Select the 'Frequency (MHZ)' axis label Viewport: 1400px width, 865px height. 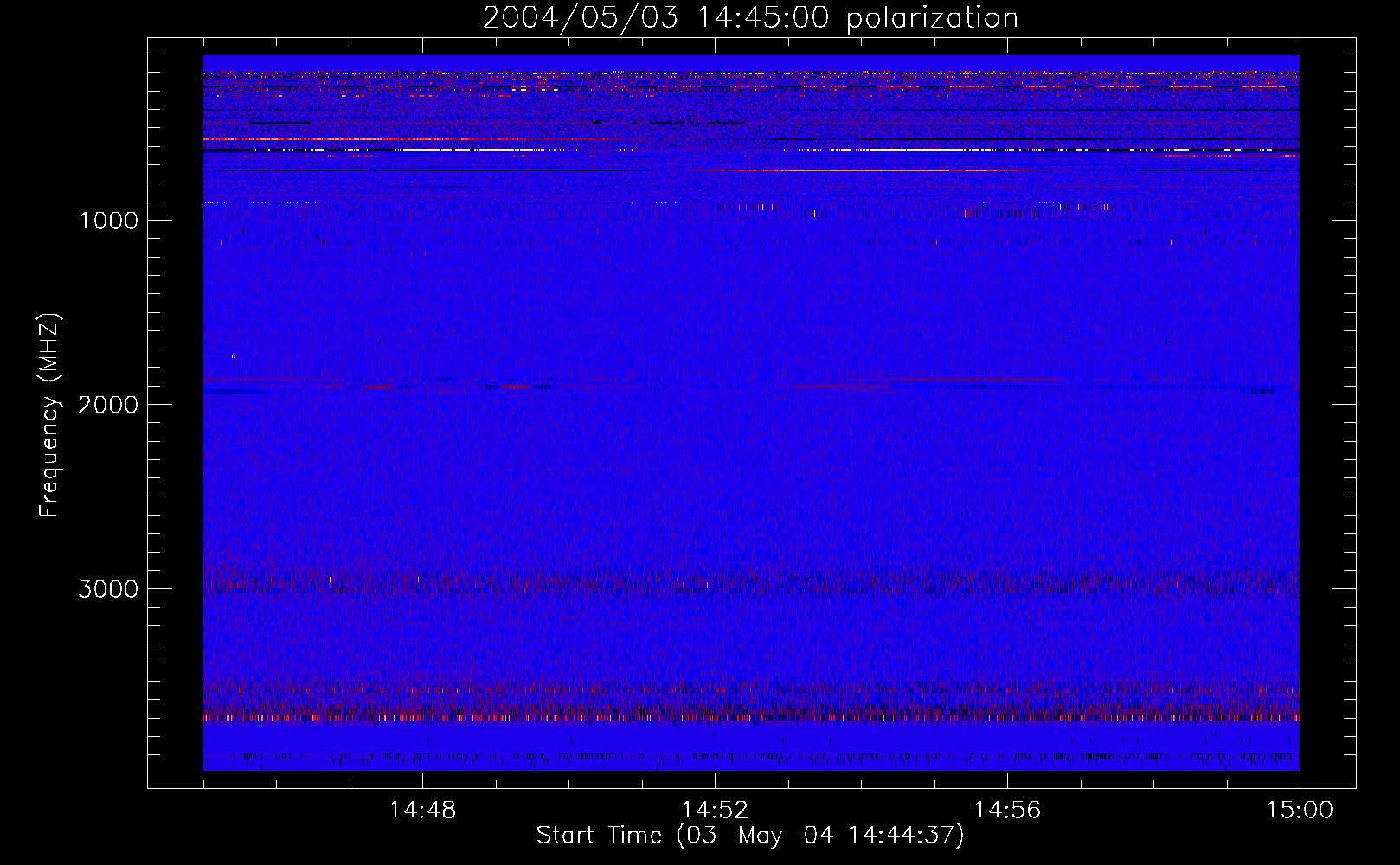(x=48, y=415)
